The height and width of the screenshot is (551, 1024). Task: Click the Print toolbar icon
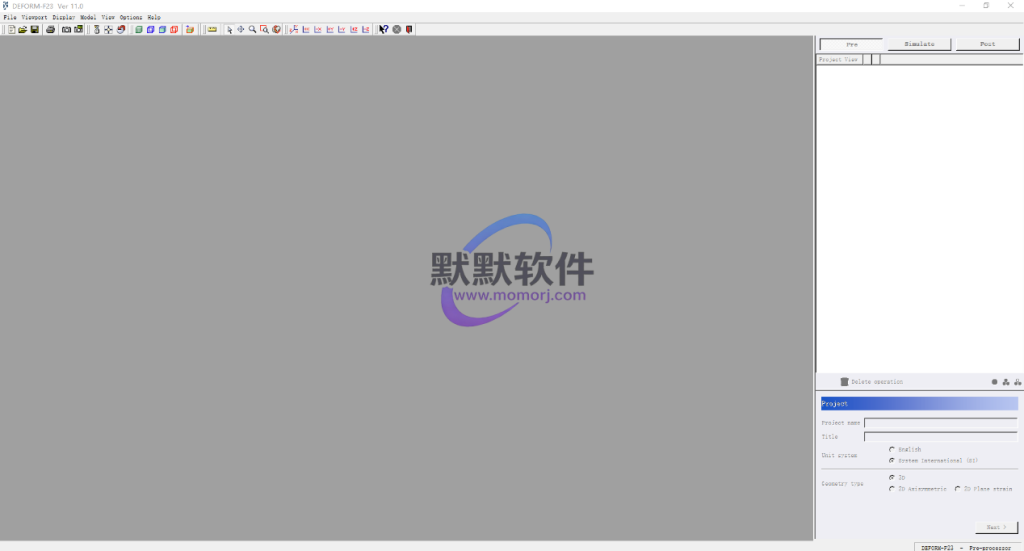[x=50, y=30]
